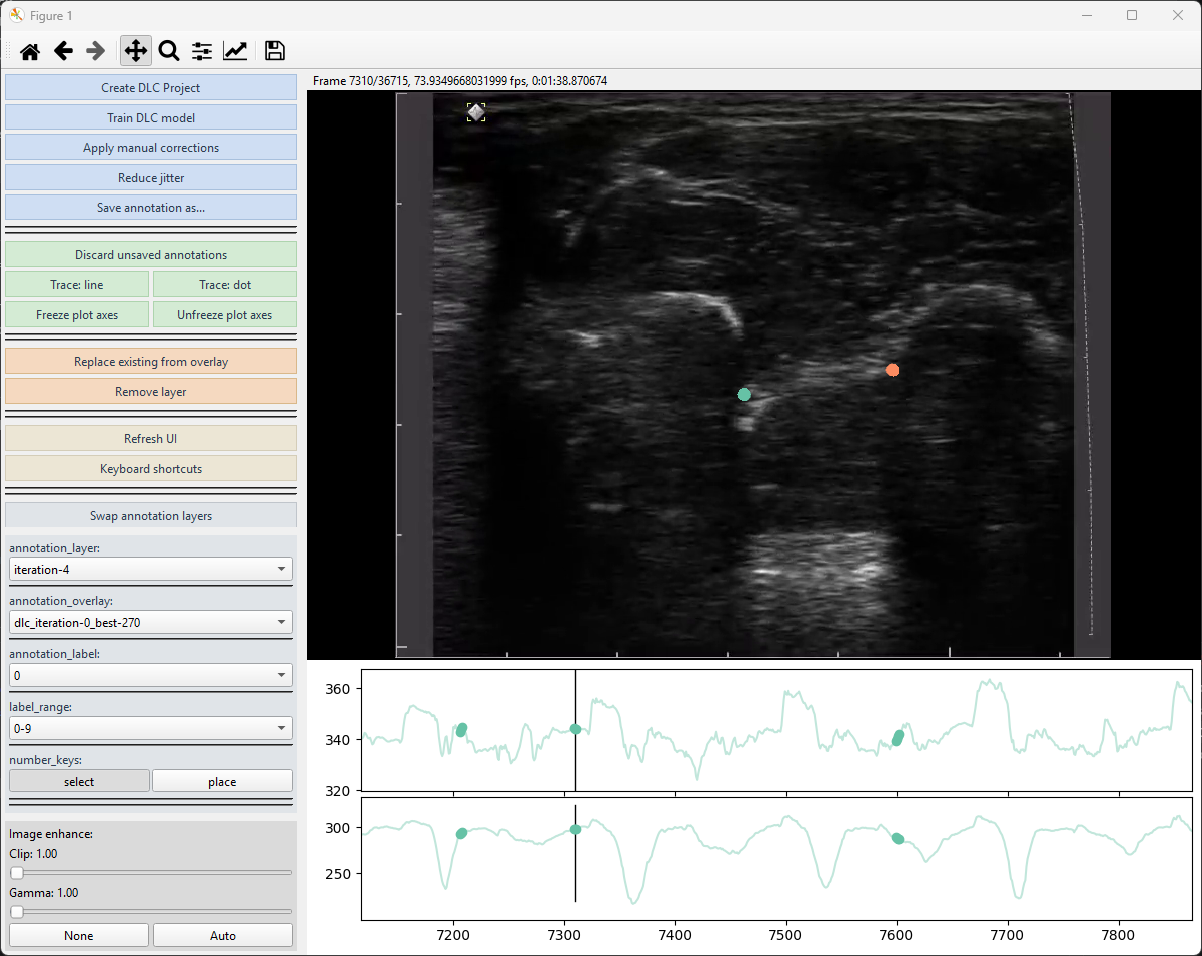Freeze plot axes
The height and width of the screenshot is (956, 1202).
point(77,314)
